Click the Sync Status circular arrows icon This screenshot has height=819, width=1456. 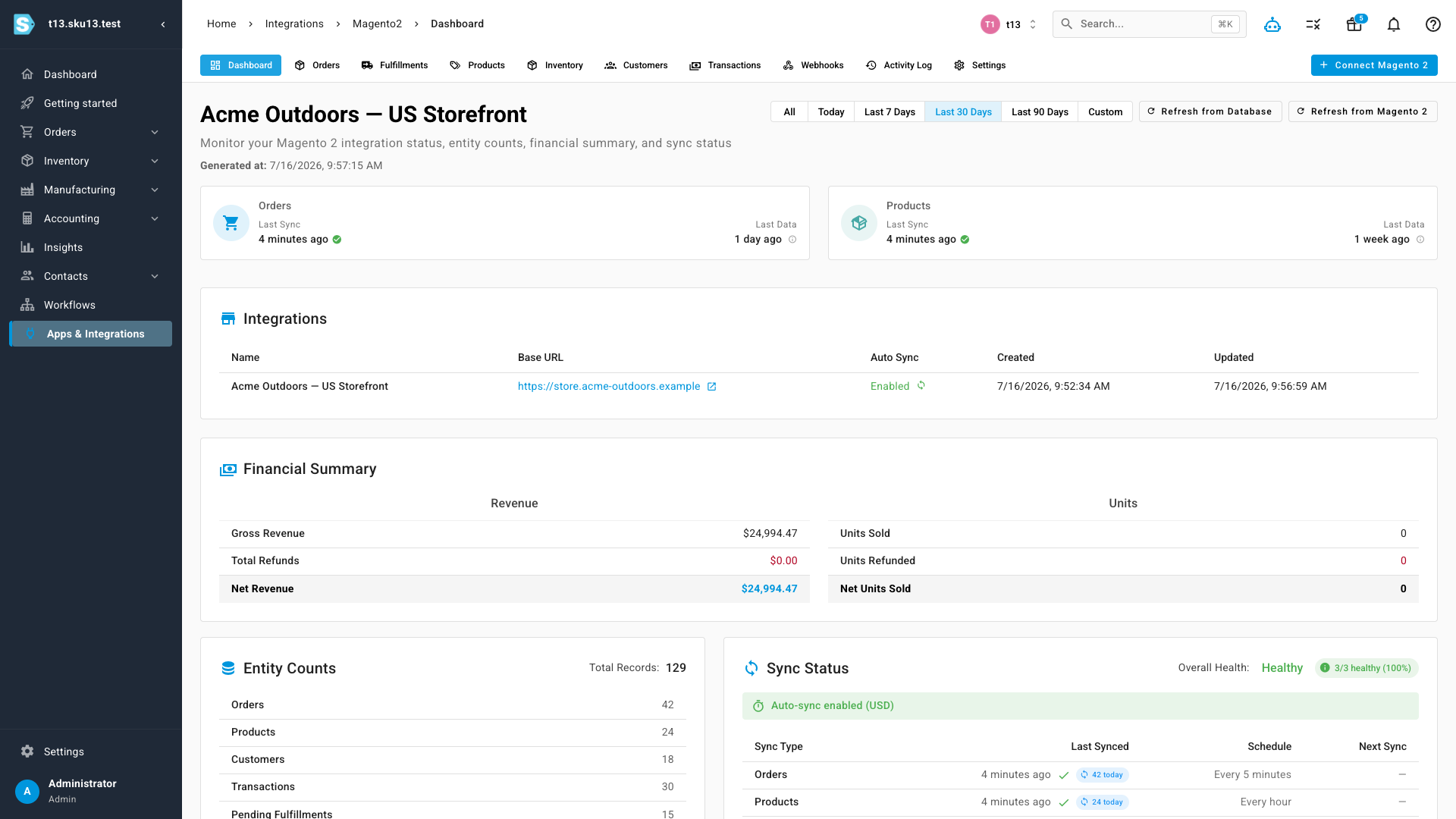point(752,668)
